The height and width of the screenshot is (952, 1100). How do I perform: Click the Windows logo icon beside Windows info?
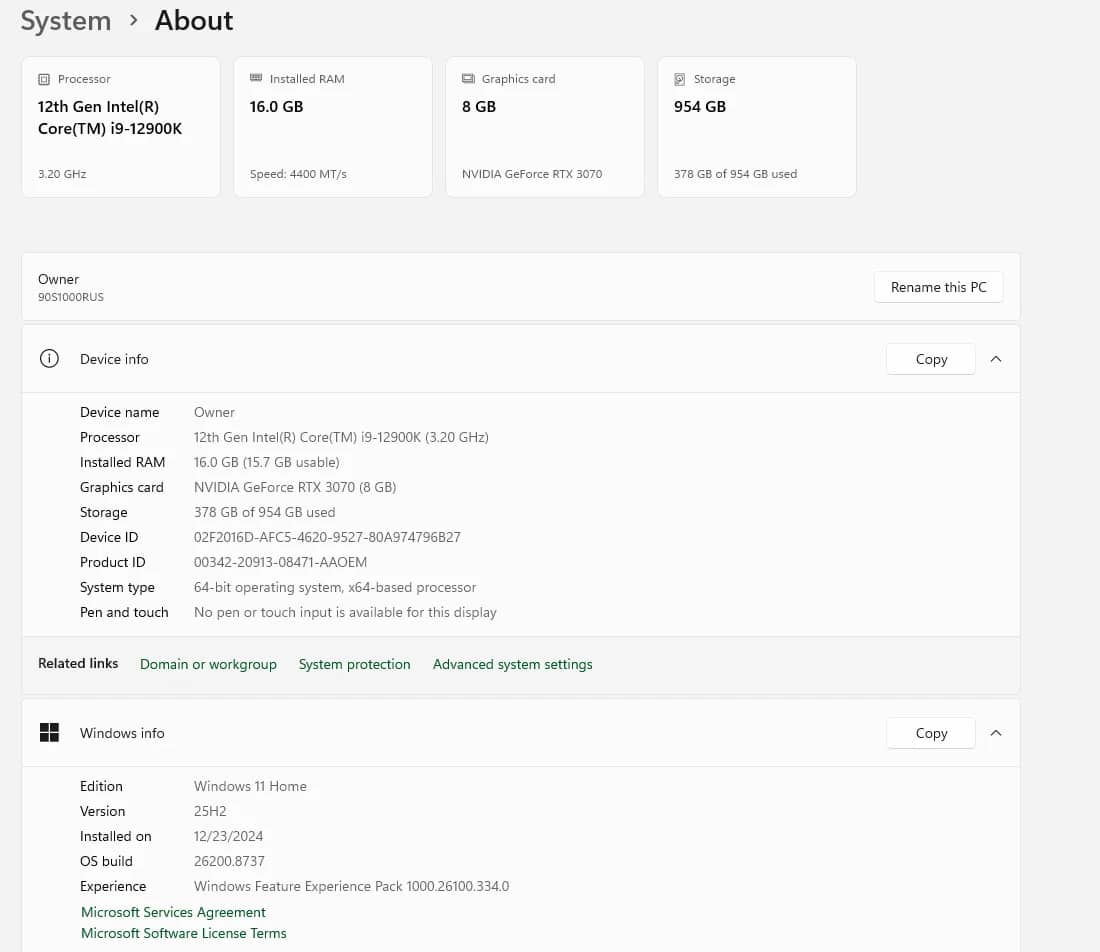tap(49, 732)
